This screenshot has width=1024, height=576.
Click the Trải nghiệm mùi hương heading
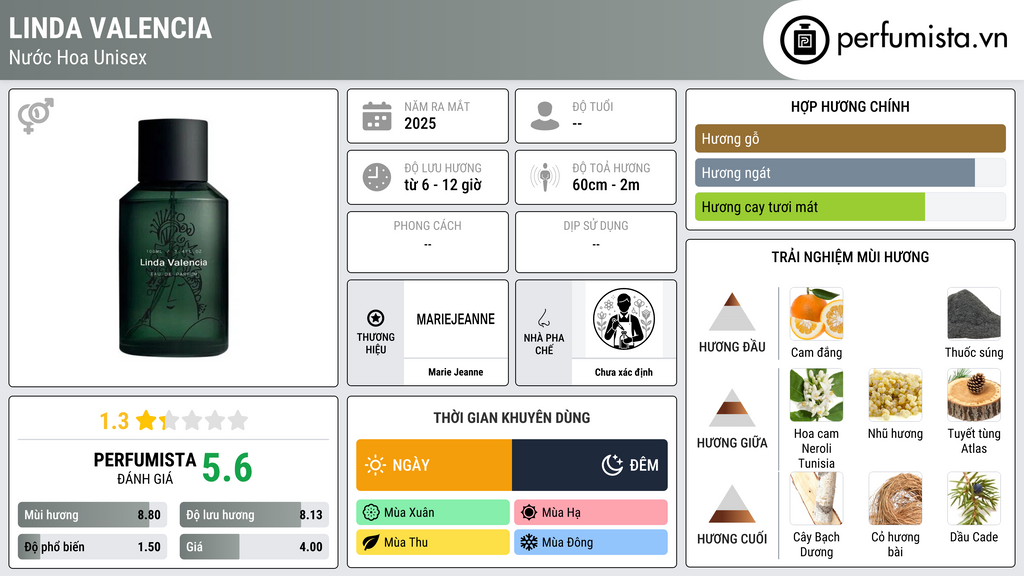[x=850, y=257]
